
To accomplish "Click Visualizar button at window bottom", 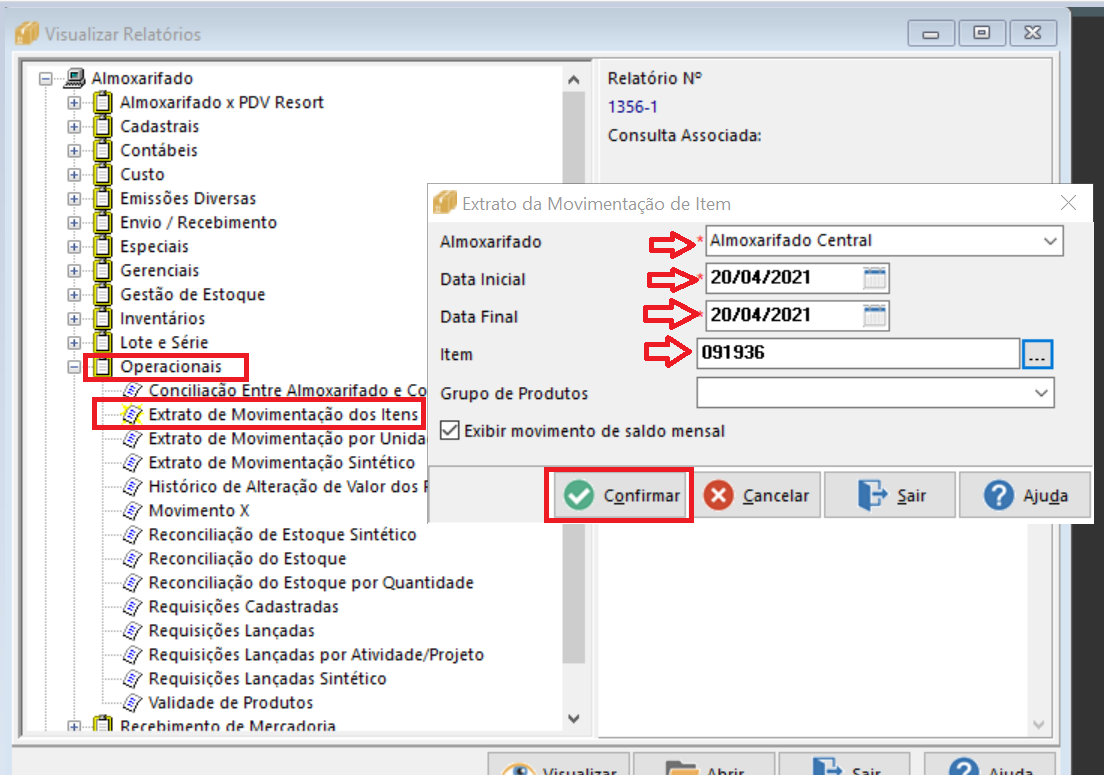I will 559,764.
